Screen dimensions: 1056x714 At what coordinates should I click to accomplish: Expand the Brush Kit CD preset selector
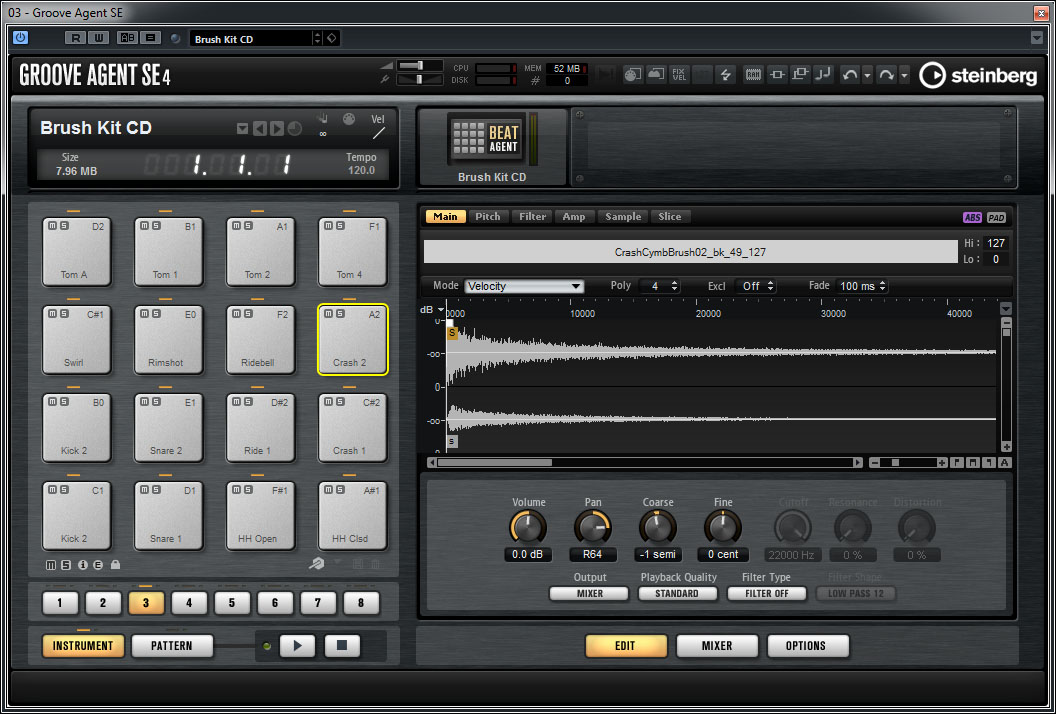point(242,129)
